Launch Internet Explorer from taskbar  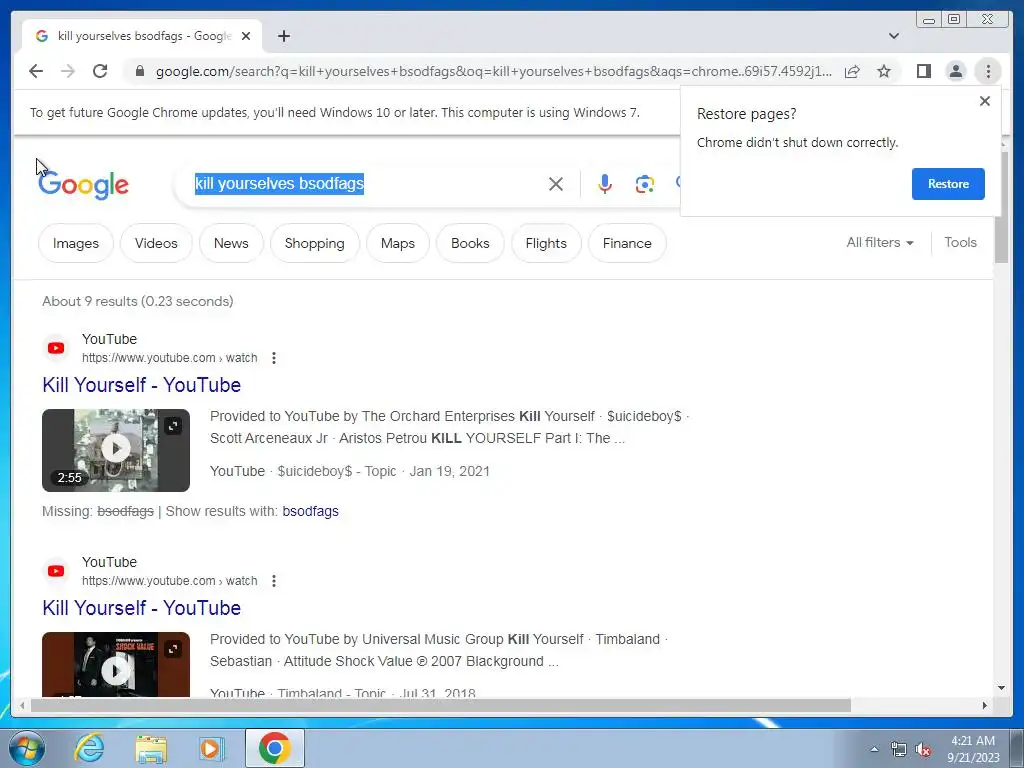pos(89,748)
